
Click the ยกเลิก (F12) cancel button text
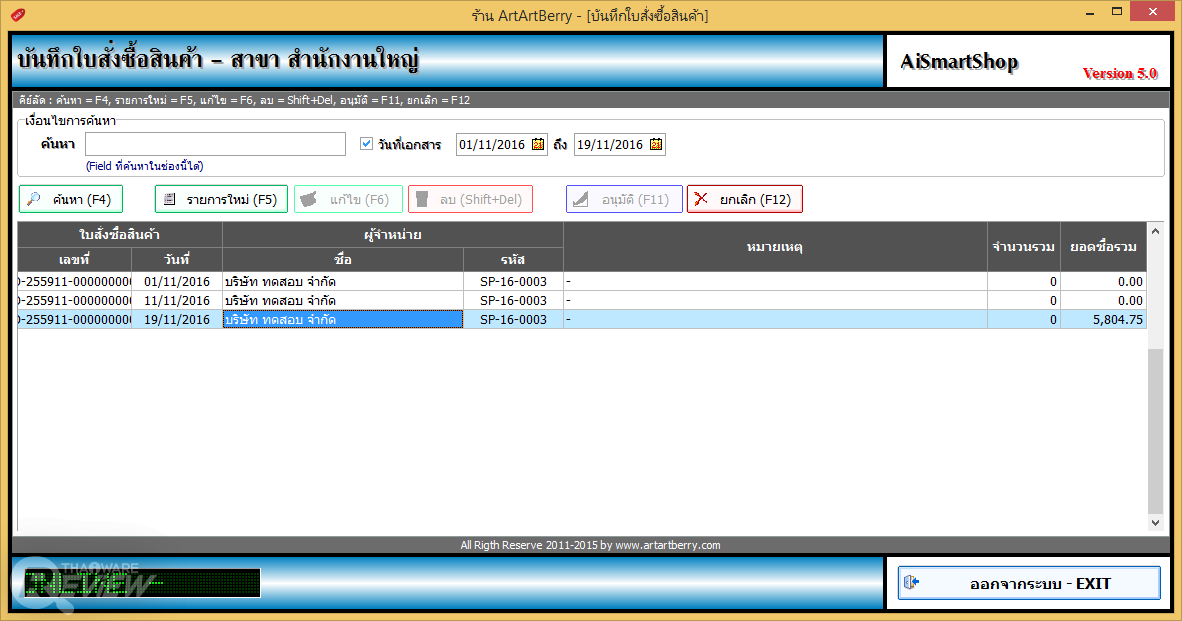click(x=755, y=200)
